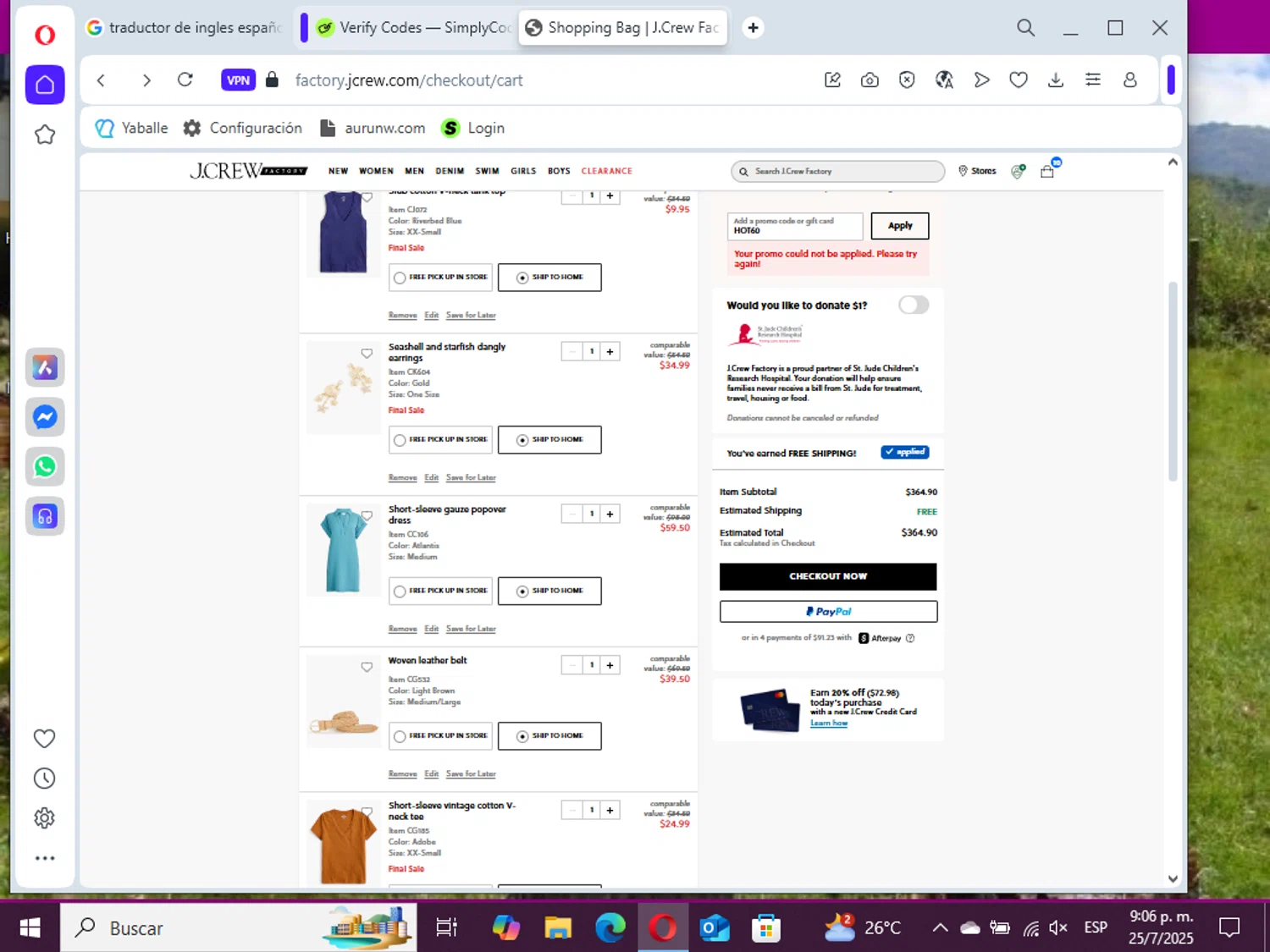Increase quantity of seashell earrings
The width and height of the screenshot is (1270, 952).
click(x=610, y=352)
